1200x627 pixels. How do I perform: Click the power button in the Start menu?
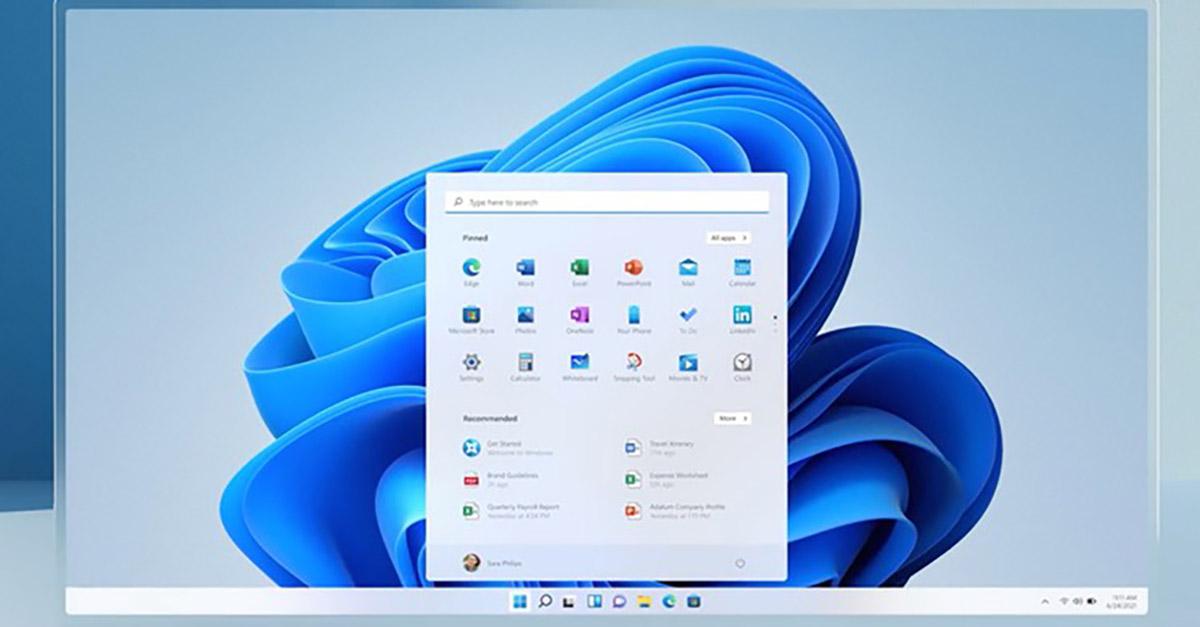(x=740, y=563)
